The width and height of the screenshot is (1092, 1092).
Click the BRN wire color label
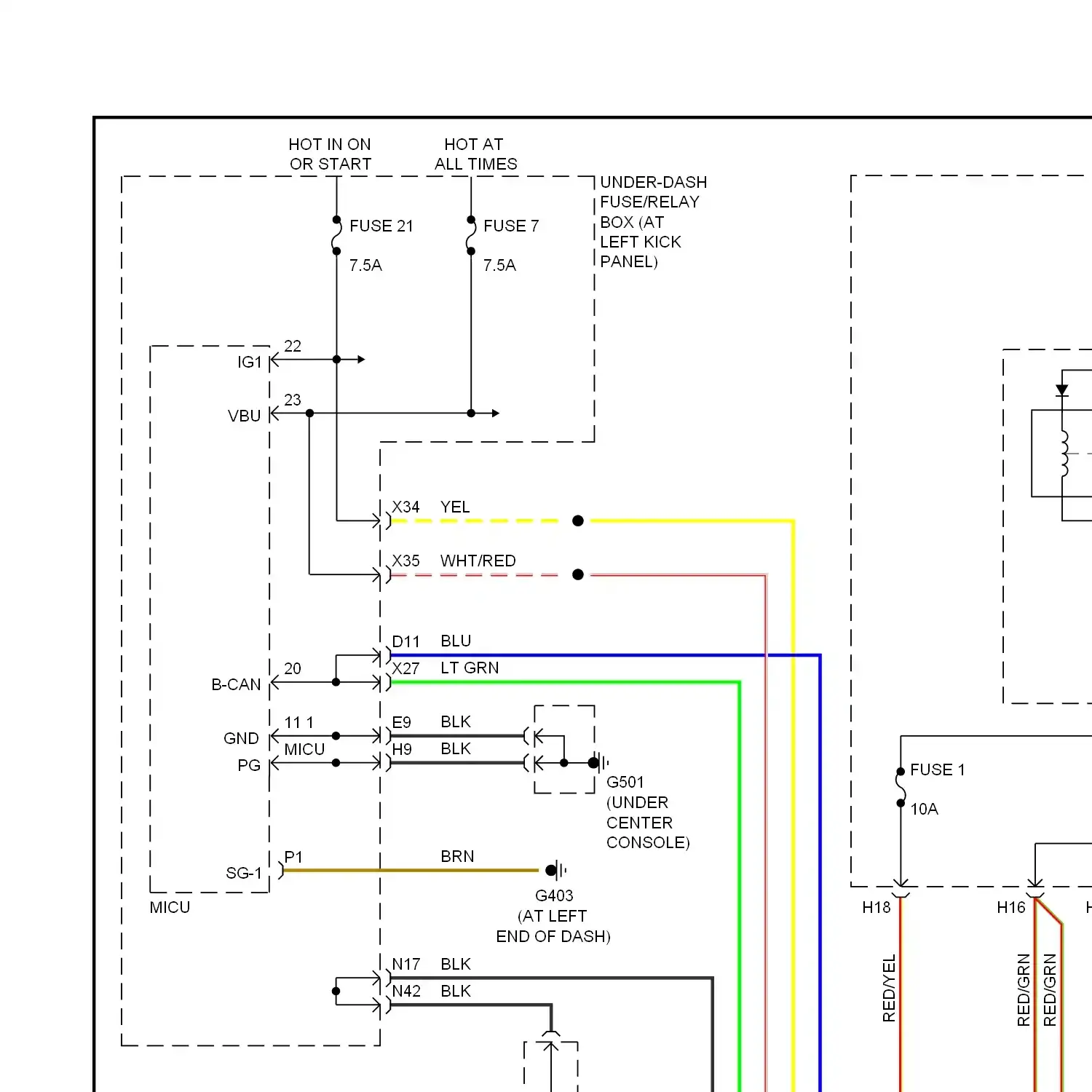point(457,856)
